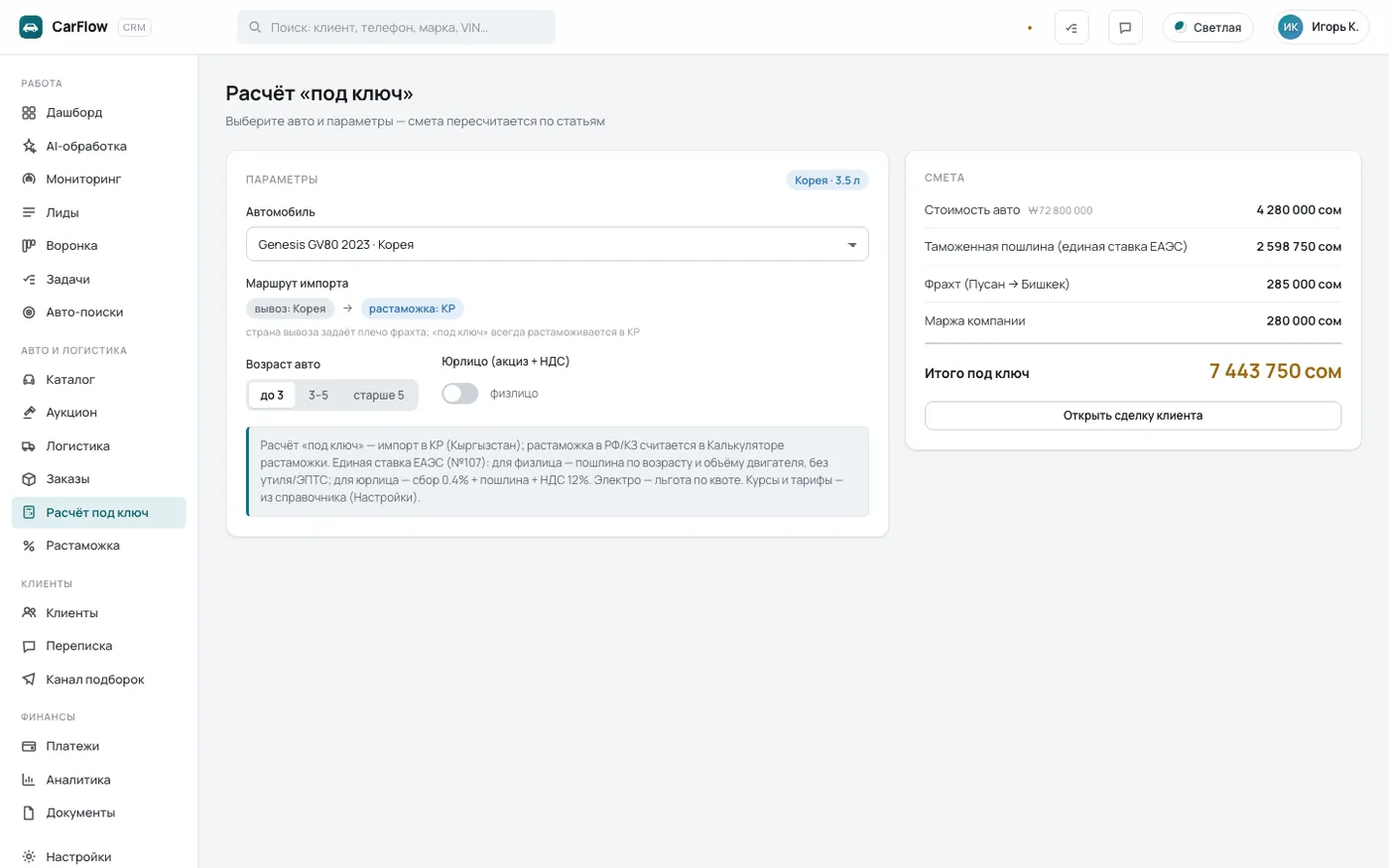Open Мониторинг via its radar icon

[x=29, y=180]
